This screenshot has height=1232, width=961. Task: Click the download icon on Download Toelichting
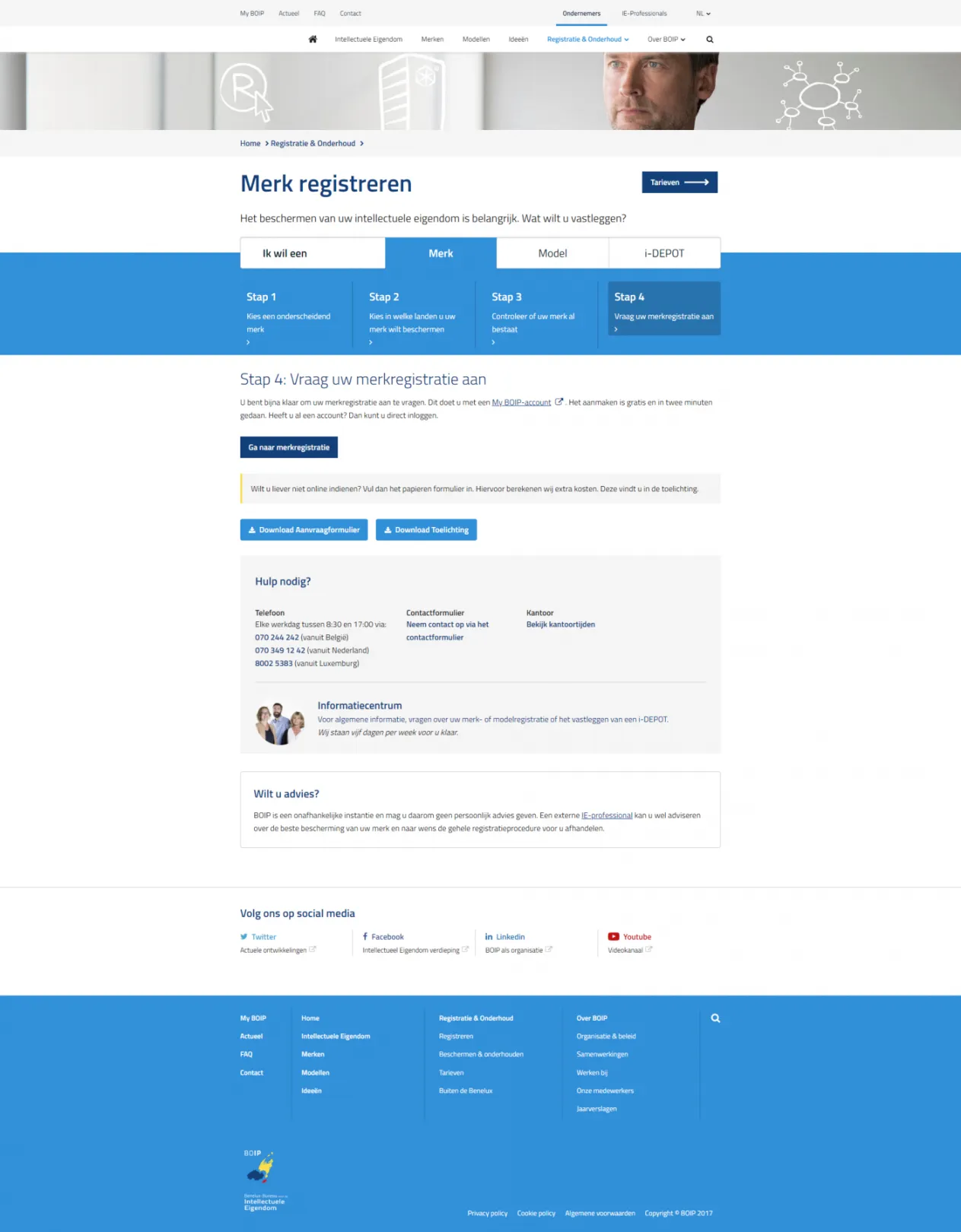tap(387, 530)
